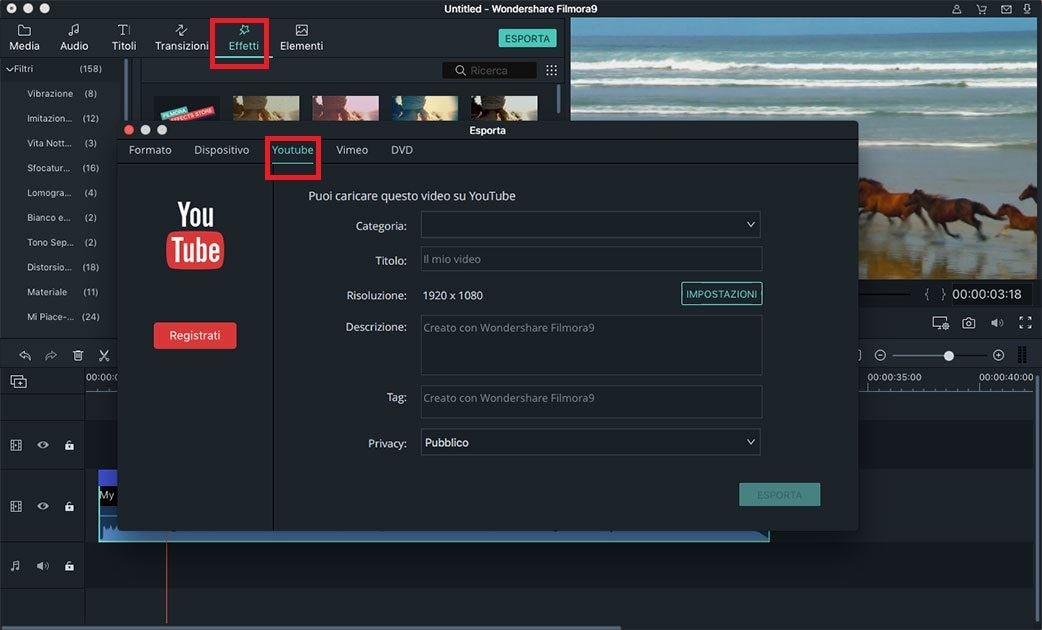This screenshot has width=1042, height=630.
Task: Click the timeline zoom in plus icon
Action: pyautogui.click(x=998, y=356)
